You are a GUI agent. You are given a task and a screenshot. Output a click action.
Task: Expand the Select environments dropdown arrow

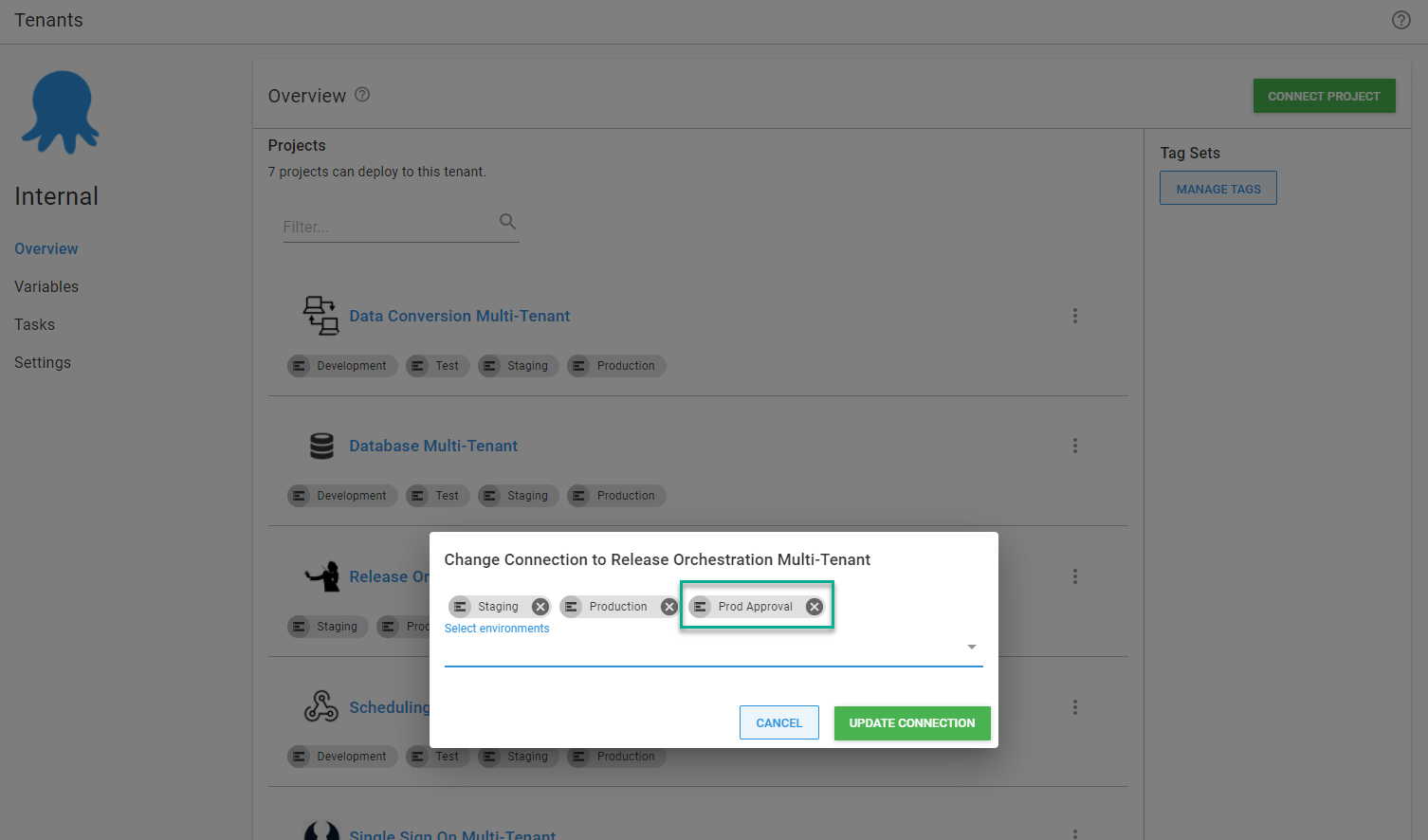click(x=971, y=647)
